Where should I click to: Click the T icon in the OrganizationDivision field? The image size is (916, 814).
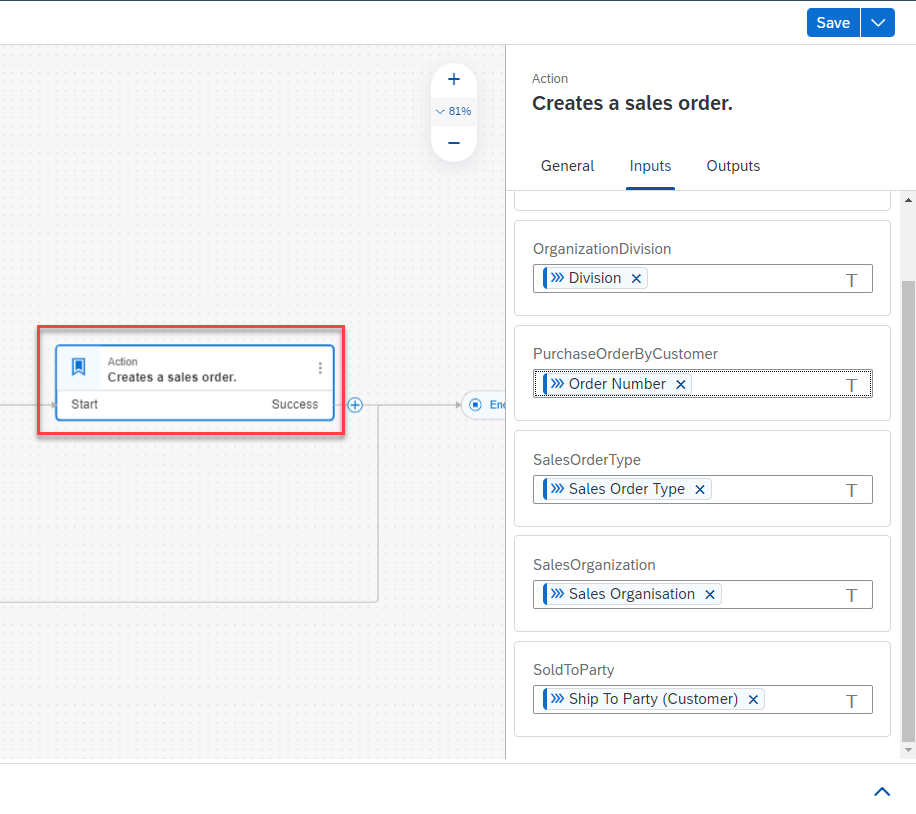tap(852, 280)
